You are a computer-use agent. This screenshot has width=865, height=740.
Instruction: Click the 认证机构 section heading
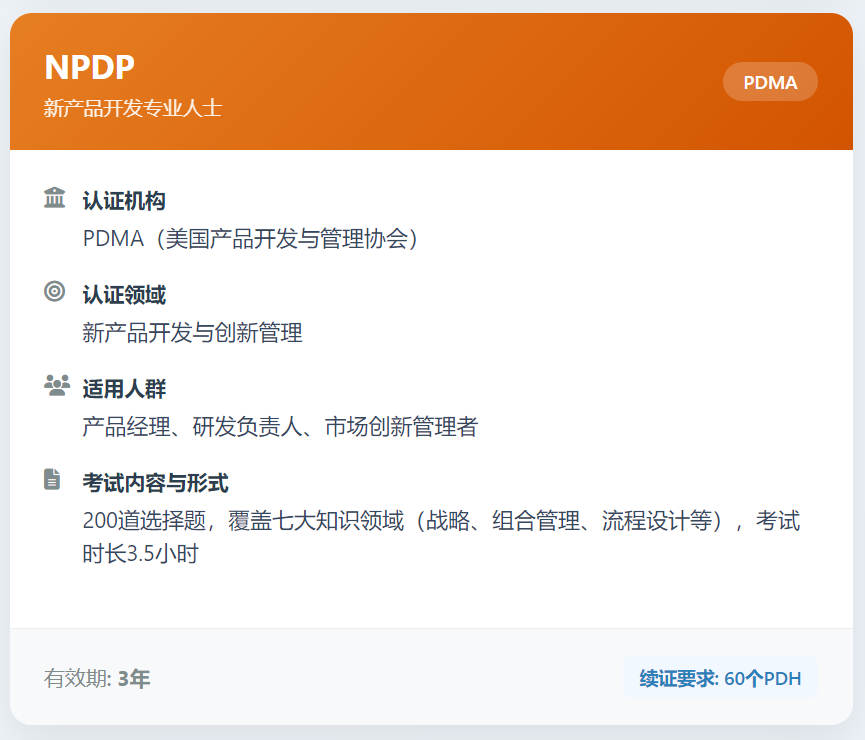coord(124,201)
